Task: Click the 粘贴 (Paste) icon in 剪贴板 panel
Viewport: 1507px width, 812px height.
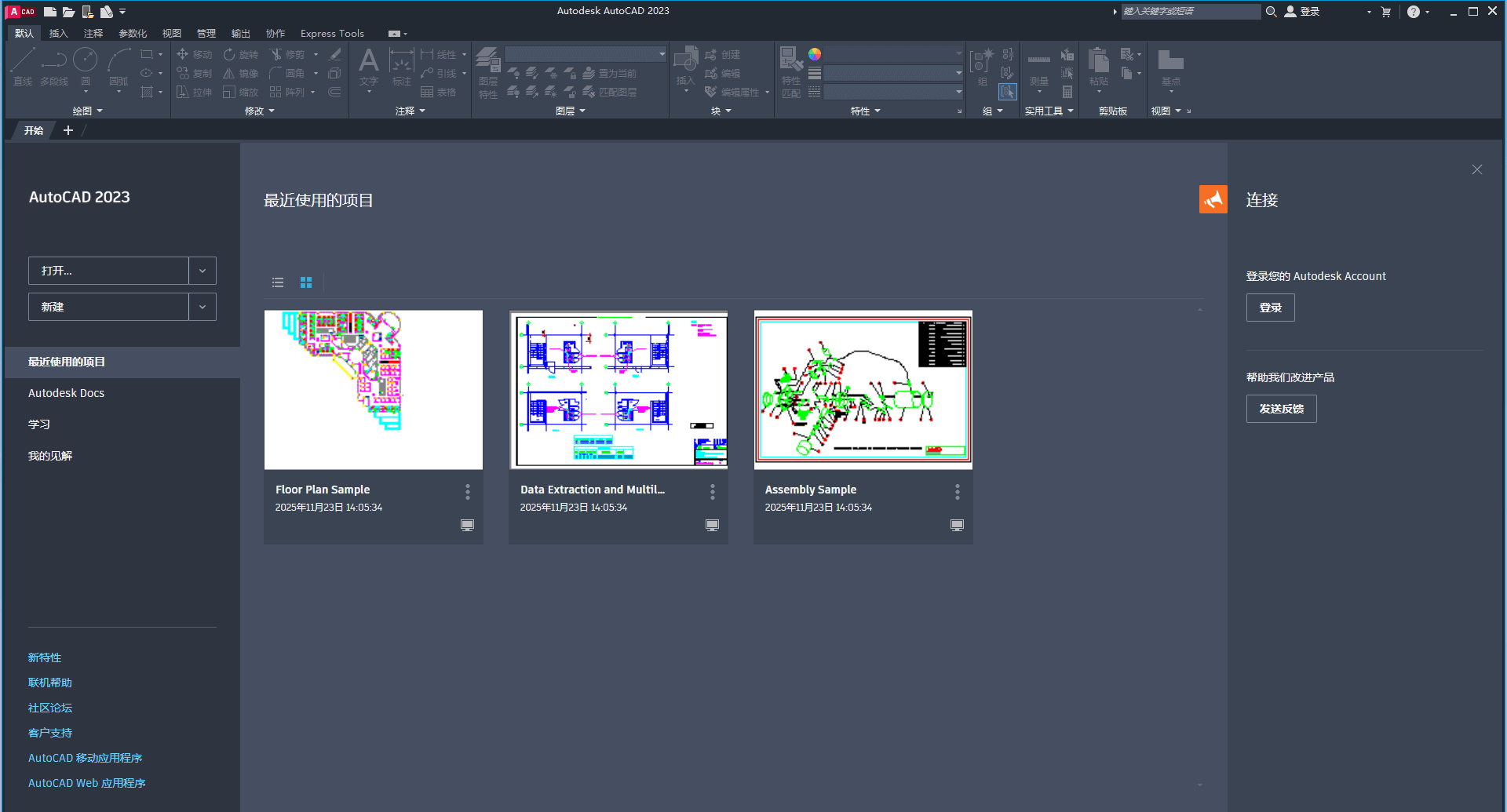Action: coord(1098,67)
